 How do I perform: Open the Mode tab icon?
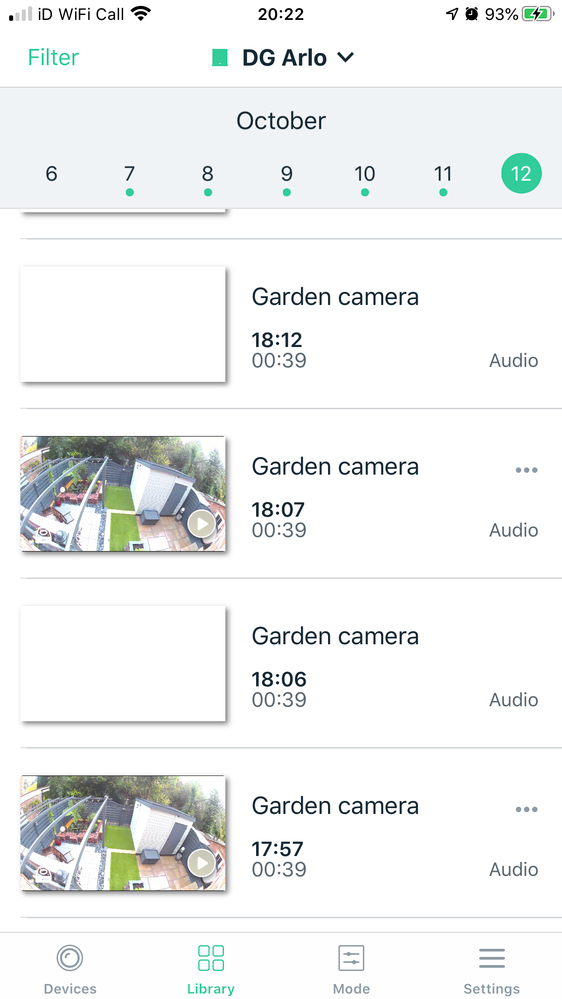[x=351, y=958]
